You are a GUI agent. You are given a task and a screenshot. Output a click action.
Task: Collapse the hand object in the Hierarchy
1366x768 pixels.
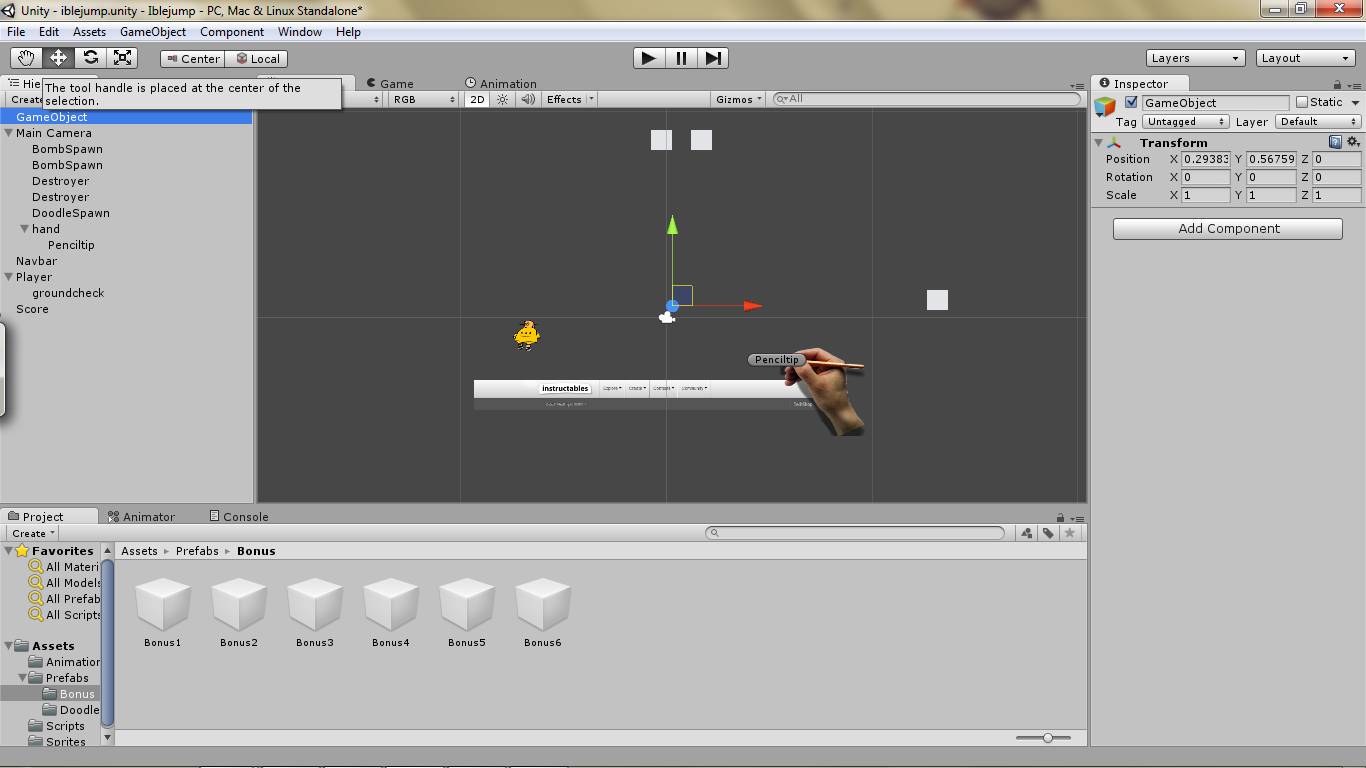23,229
